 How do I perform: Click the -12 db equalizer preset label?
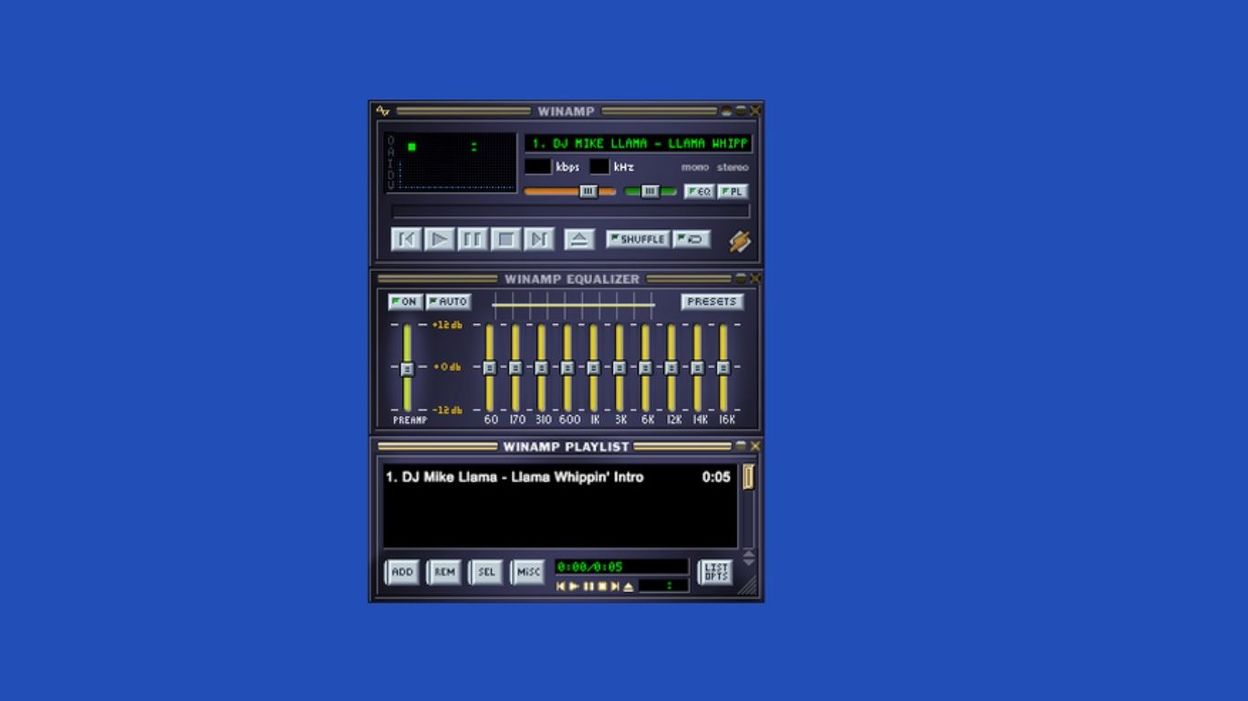[446, 410]
